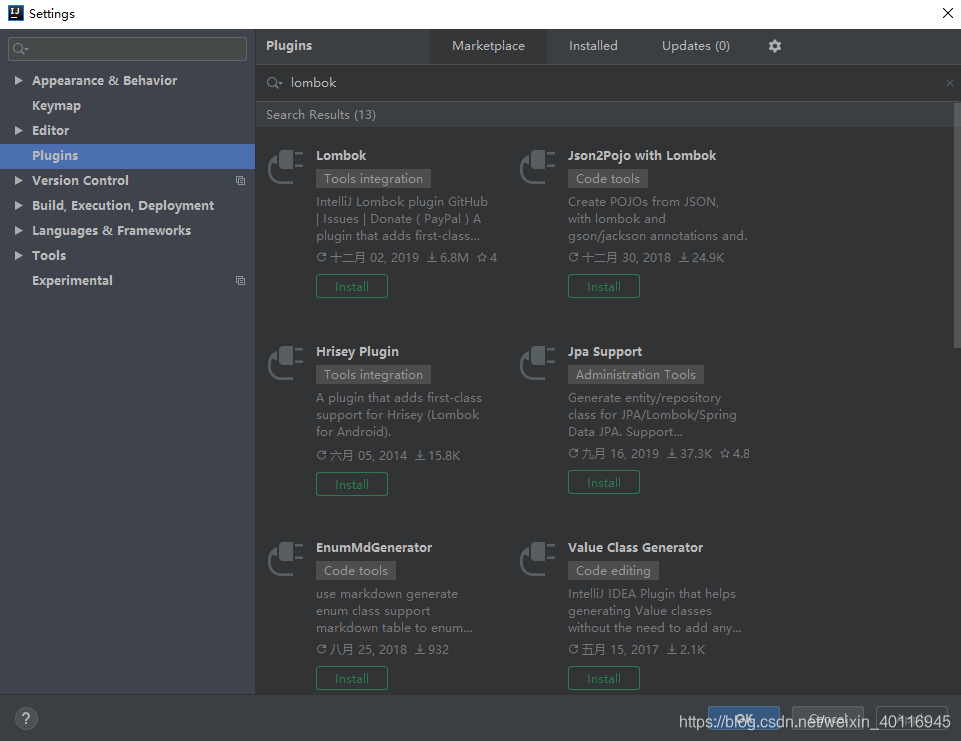This screenshot has height=741, width=961.
Task: Click the IntelliJ logo in title bar
Action: coord(15,13)
